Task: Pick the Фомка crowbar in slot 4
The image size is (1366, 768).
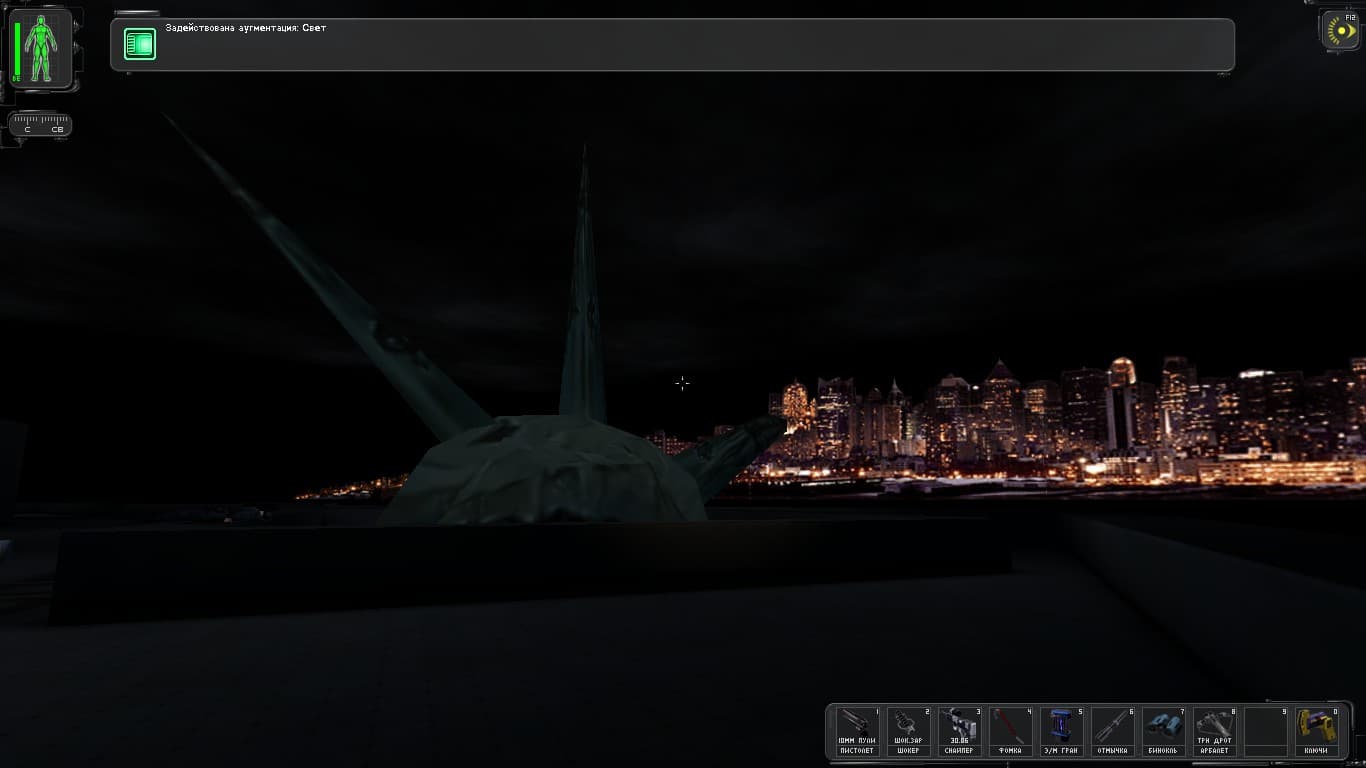Action: pos(1010,732)
